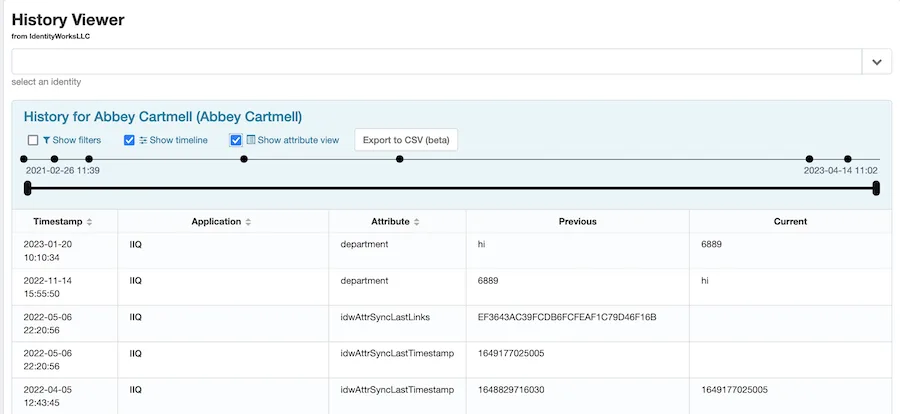Click the first timeline dot at the far left
Image resolution: width=900 pixels, height=414 pixels.
point(23,159)
